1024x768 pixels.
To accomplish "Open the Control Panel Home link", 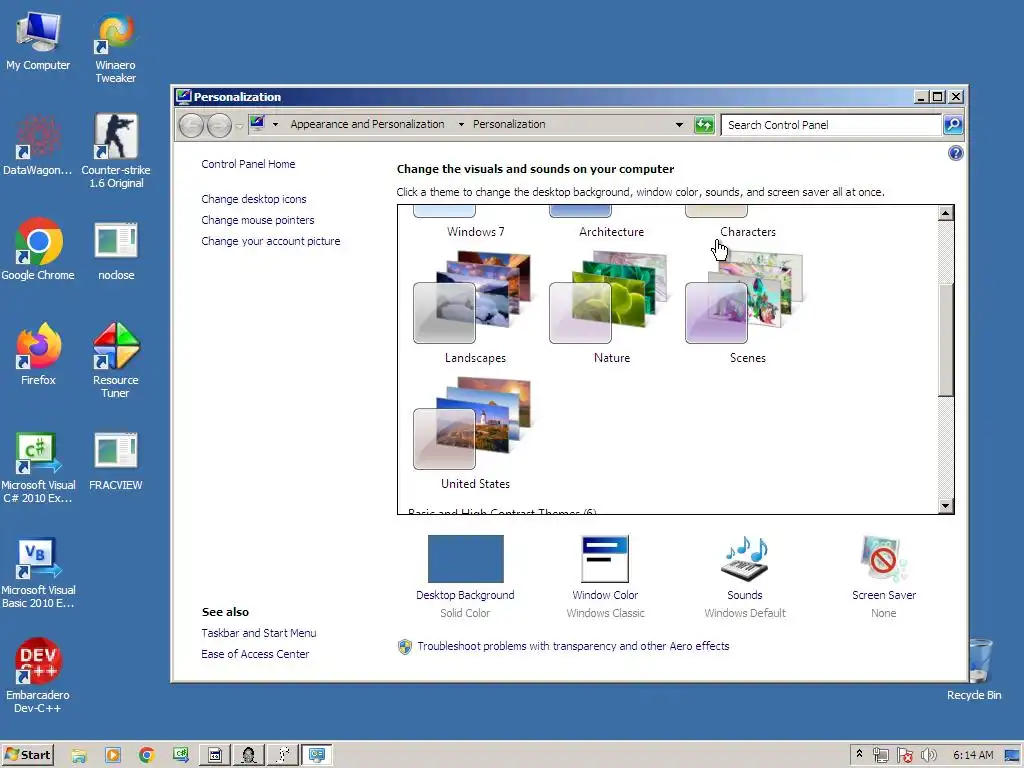I will [x=248, y=164].
